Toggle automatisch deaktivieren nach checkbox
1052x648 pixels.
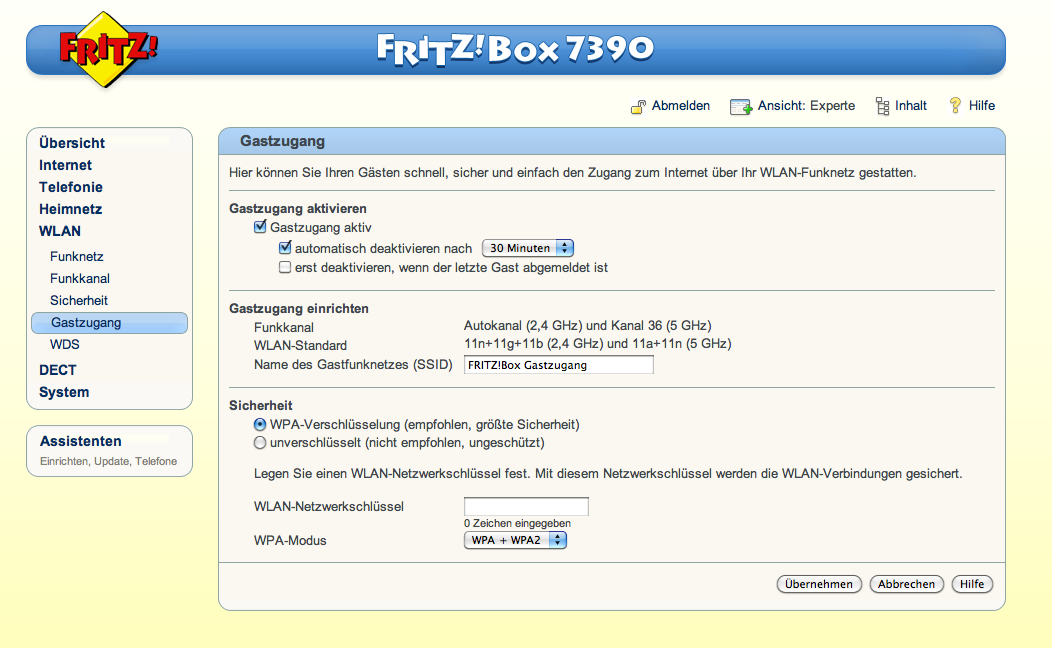tap(285, 248)
